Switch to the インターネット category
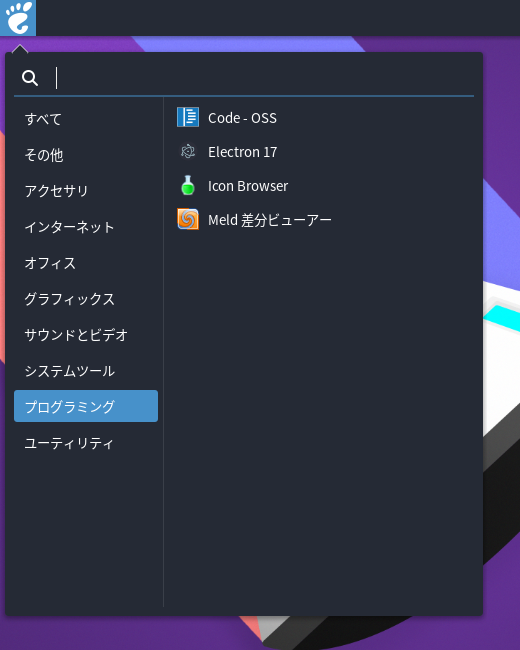 coord(86,227)
